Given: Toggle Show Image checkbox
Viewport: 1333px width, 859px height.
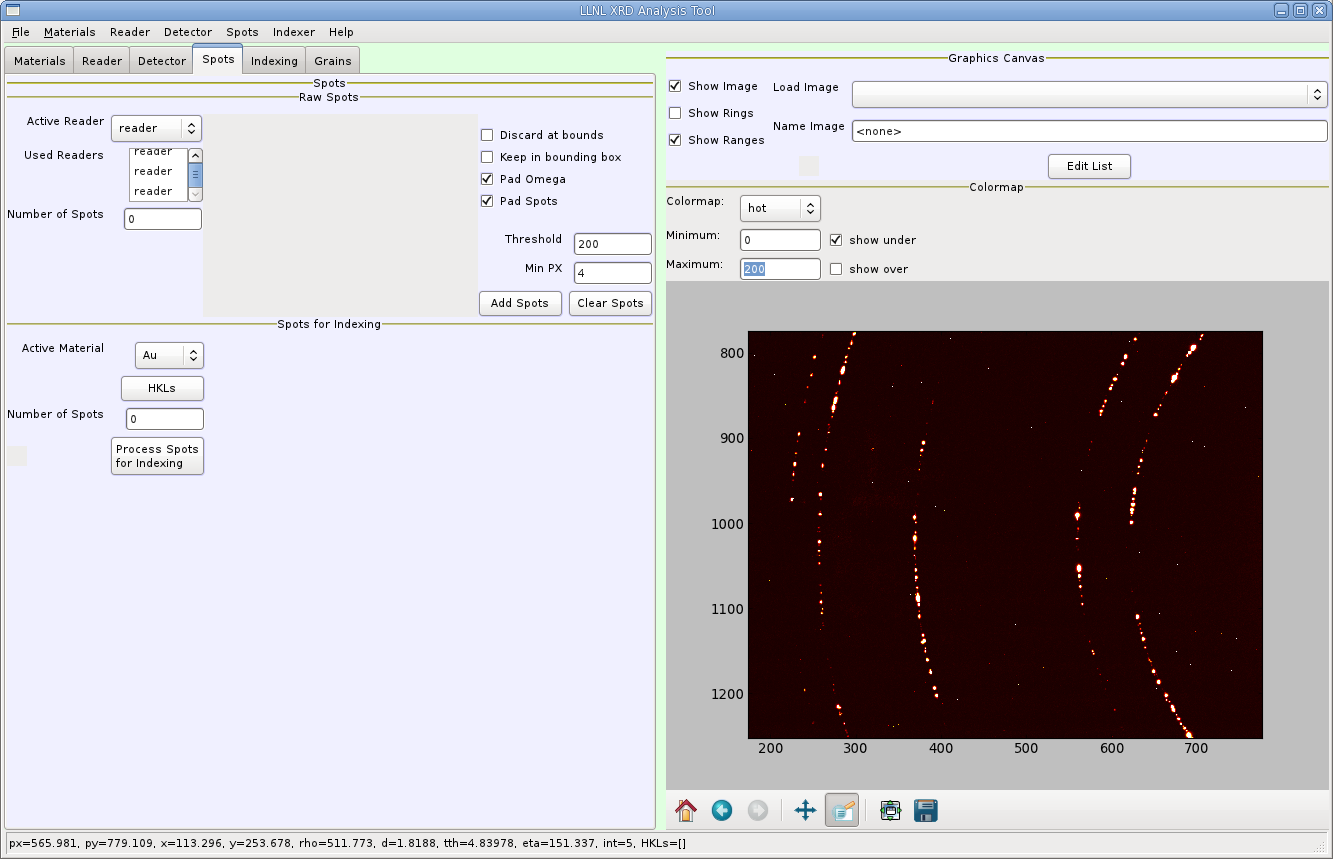Looking at the screenshot, I should (x=675, y=86).
